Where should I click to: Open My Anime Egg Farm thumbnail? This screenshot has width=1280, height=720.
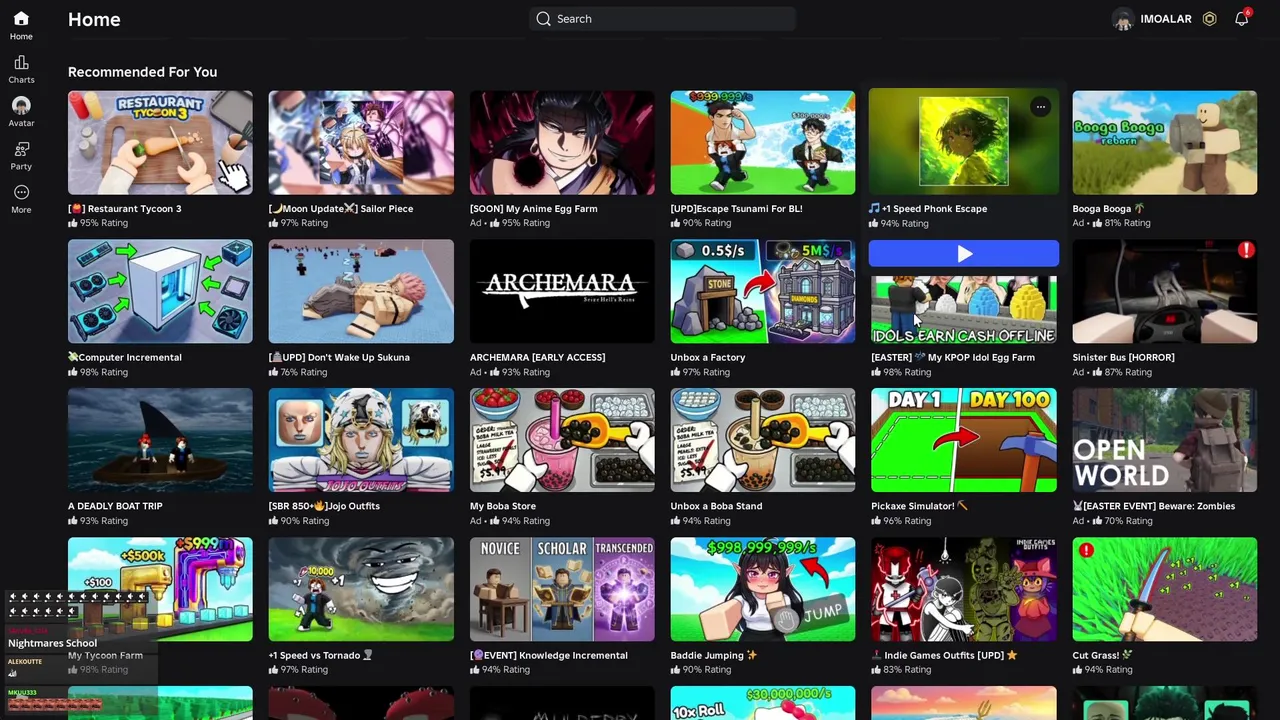click(x=562, y=143)
